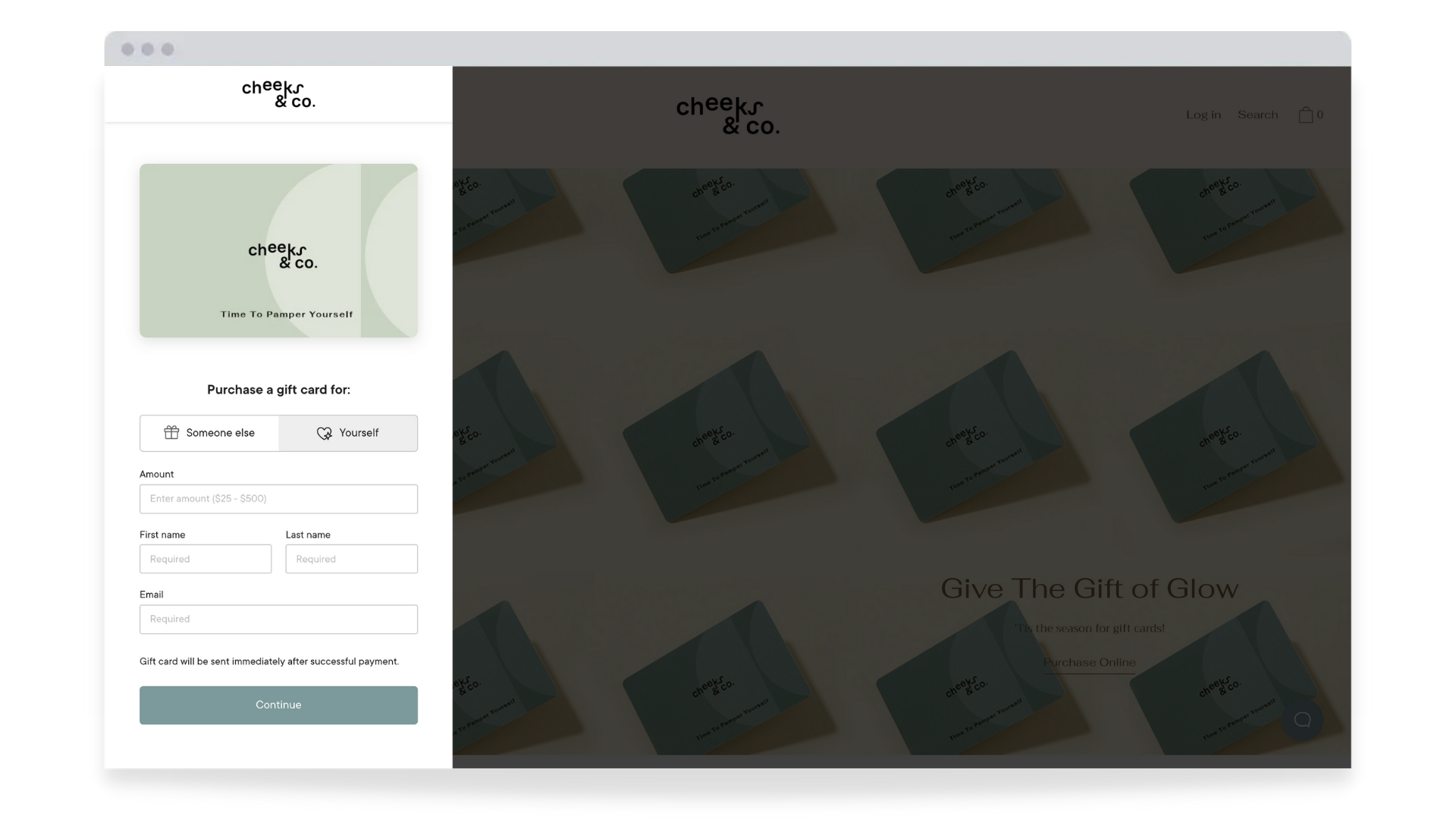Click the Cheeks & Co. sidebar logo
The width and height of the screenshot is (1456, 819).
(278, 94)
